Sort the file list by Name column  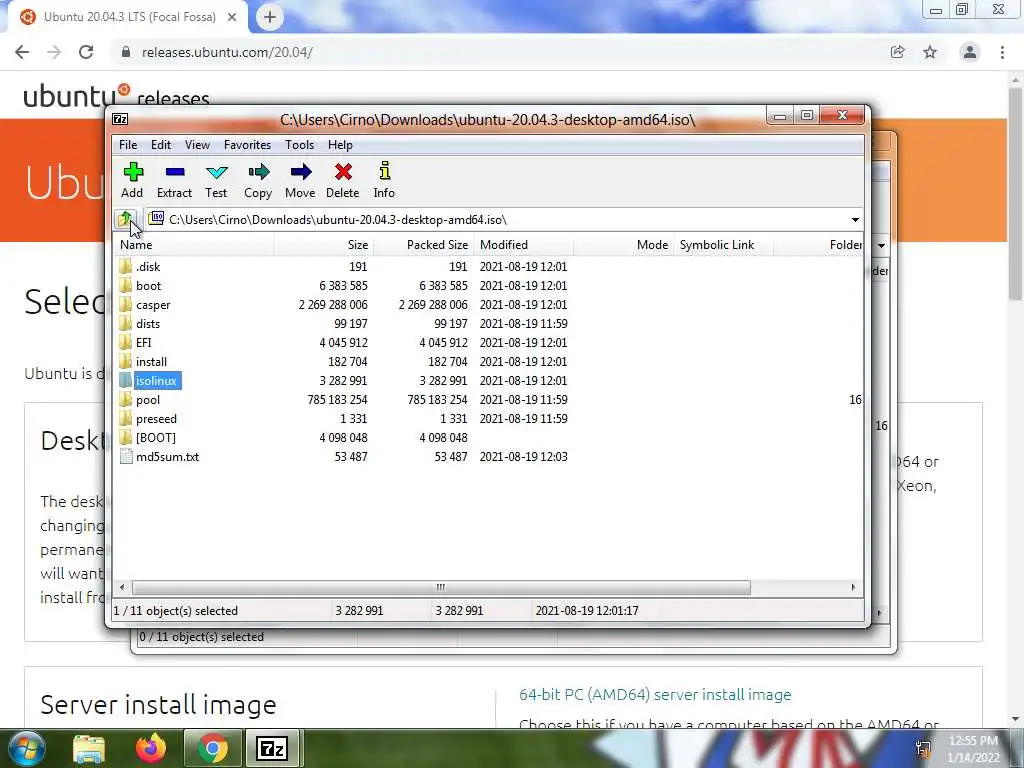(194, 245)
